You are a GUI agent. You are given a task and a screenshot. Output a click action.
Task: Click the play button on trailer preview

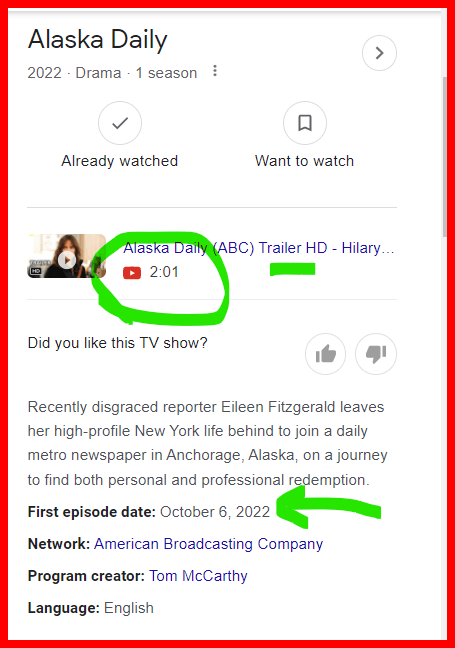pyautogui.click(x=67, y=260)
